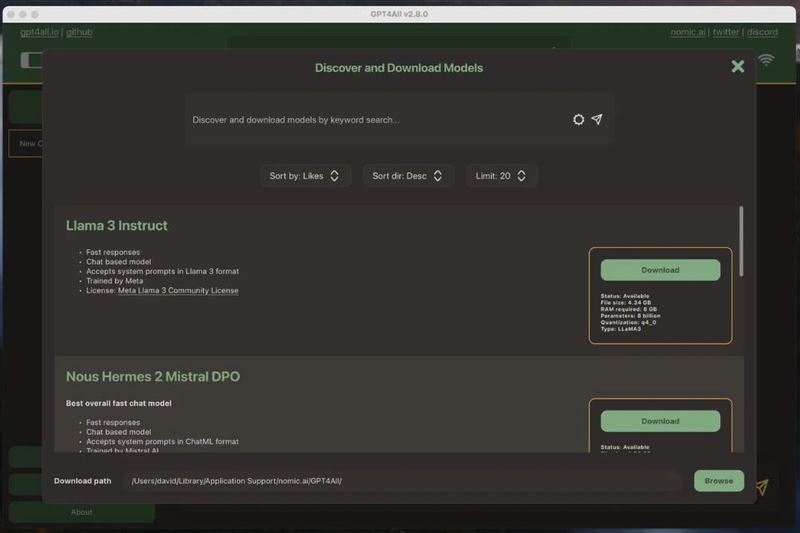Click the wifi network icon in main window
Image resolution: width=800 pixels, height=533 pixels.
(766, 60)
